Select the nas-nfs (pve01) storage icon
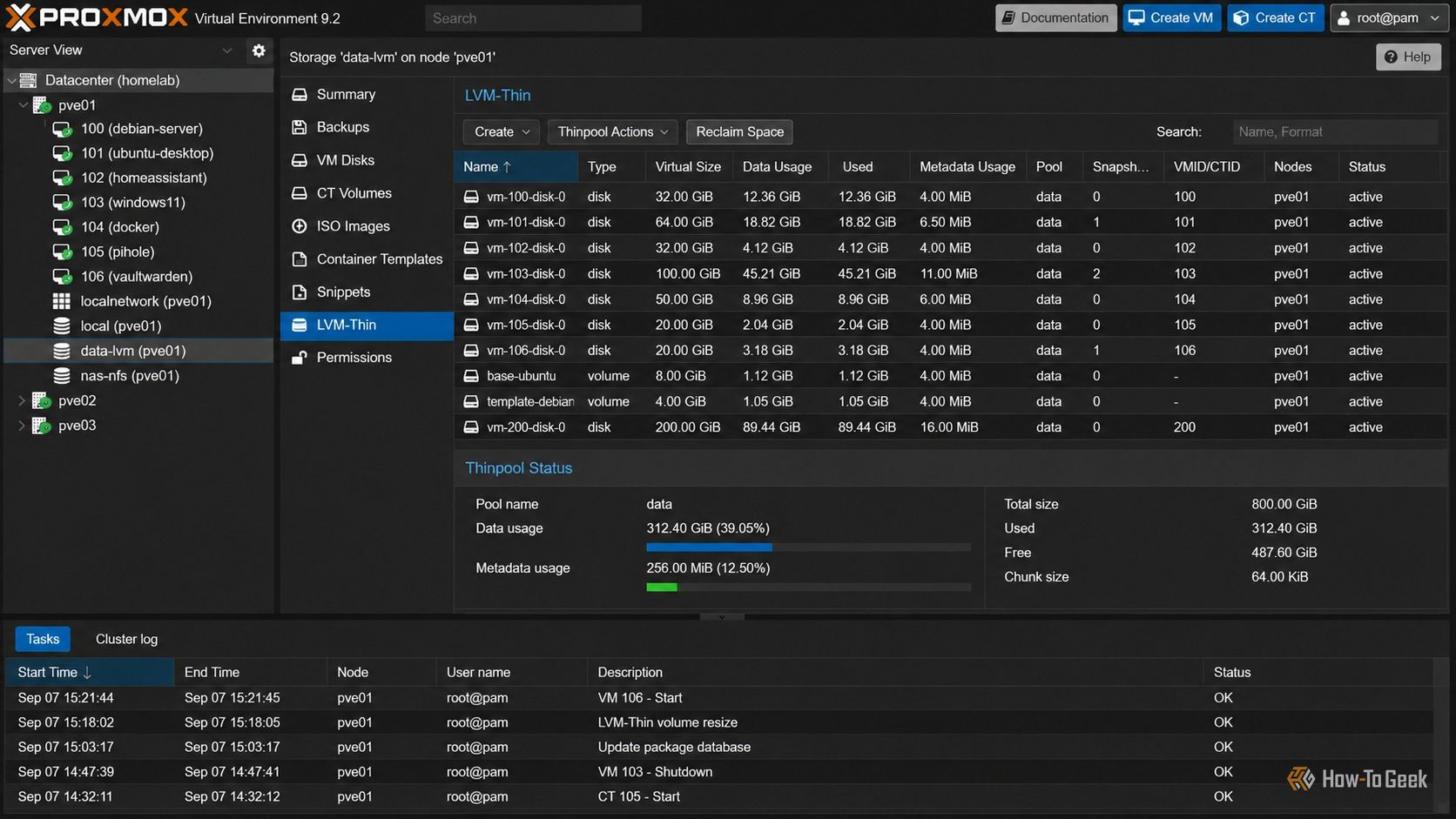Viewport: 1456px width, 819px height. pyautogui.click(x=62, y=376)
